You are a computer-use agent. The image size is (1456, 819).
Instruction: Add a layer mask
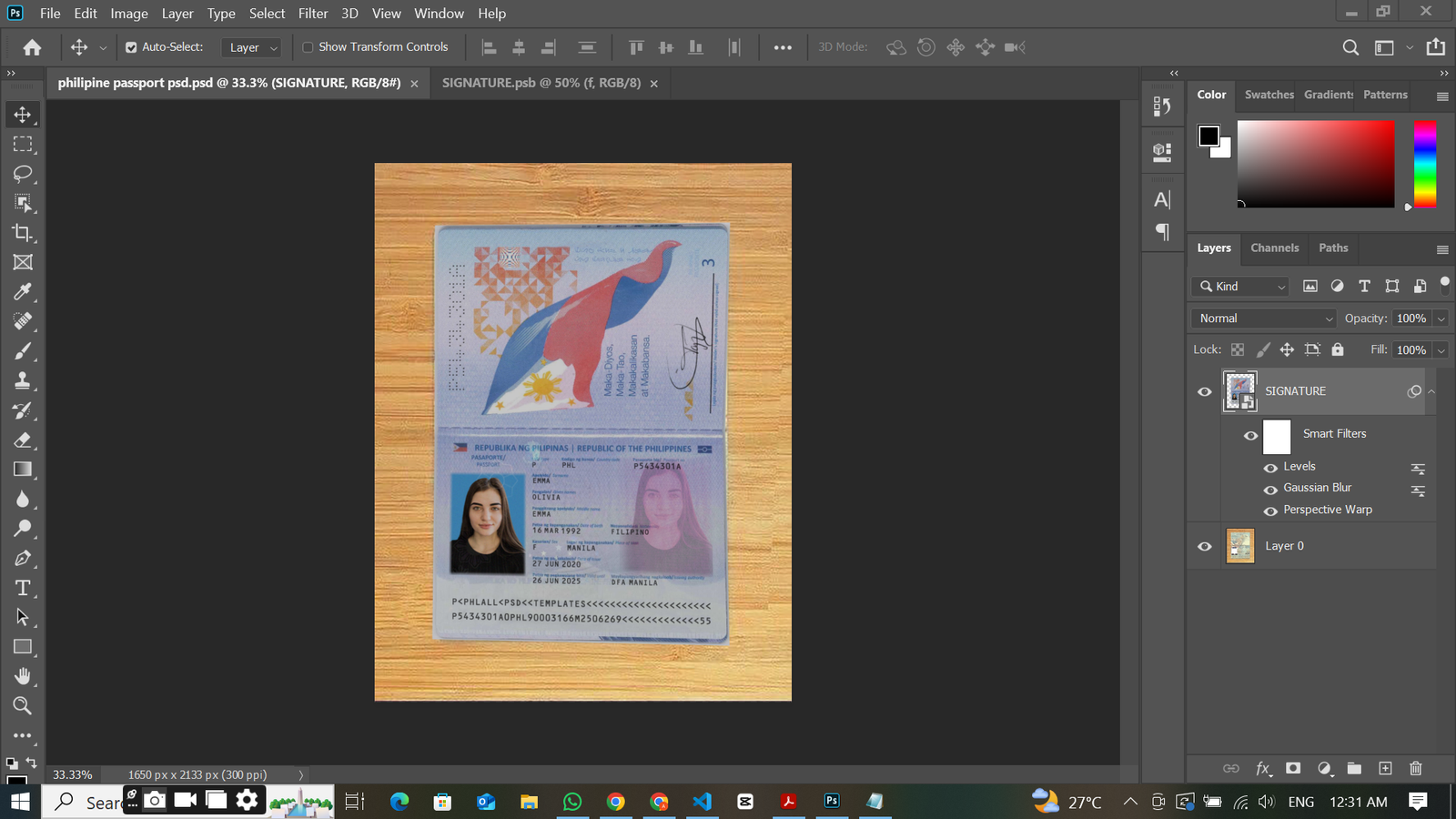tap(1293, 768)
